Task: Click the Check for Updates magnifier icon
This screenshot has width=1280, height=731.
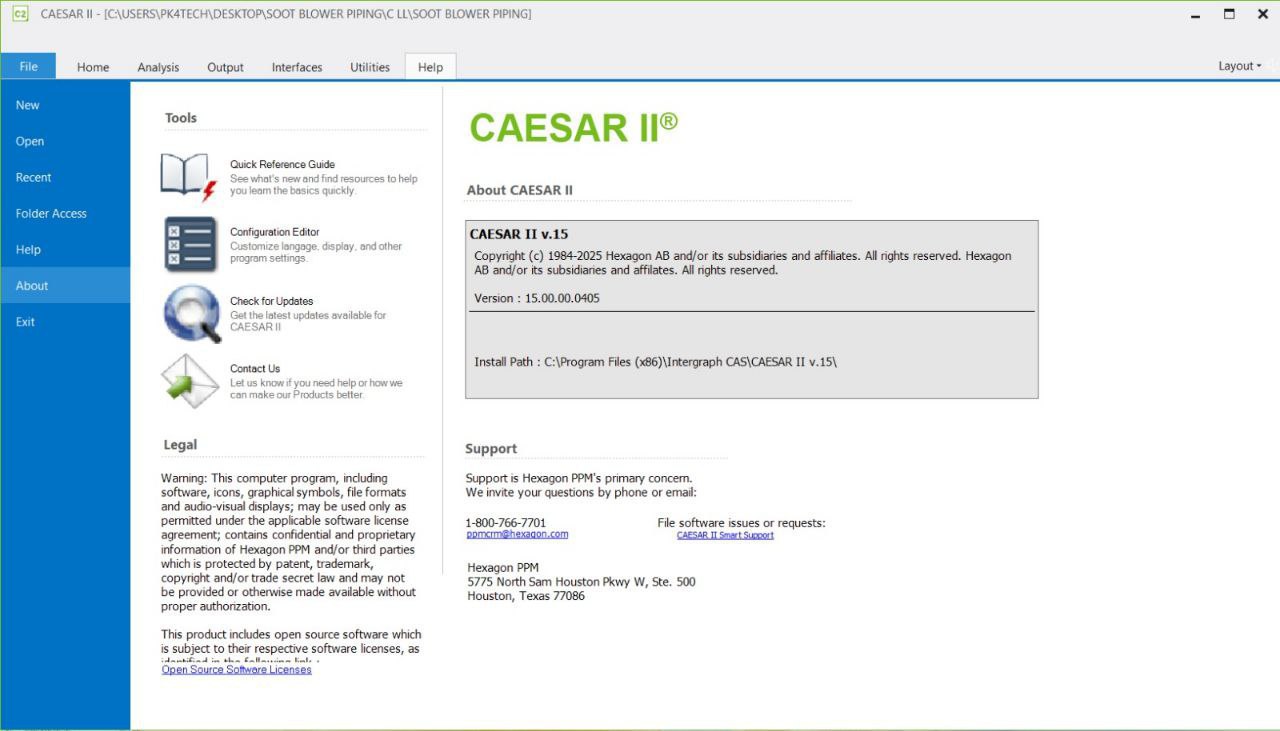Action: point(191,313)
